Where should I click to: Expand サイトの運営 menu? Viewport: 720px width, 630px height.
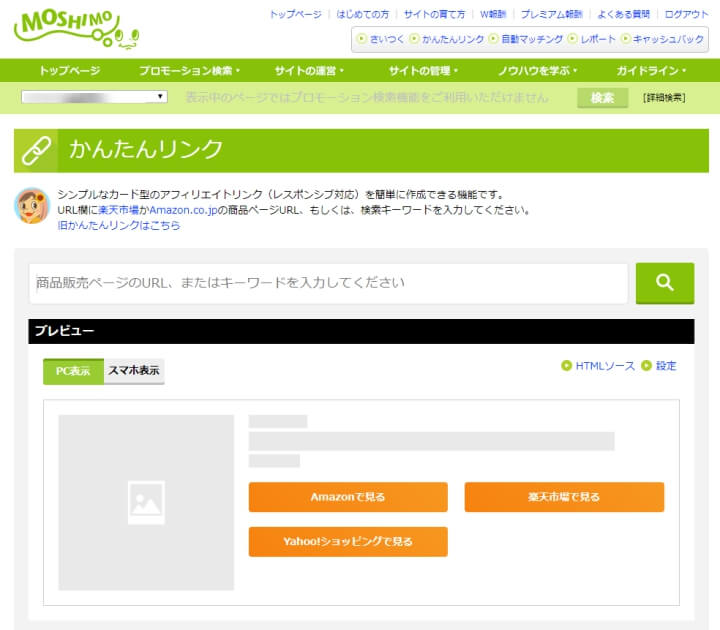(309, 71)
